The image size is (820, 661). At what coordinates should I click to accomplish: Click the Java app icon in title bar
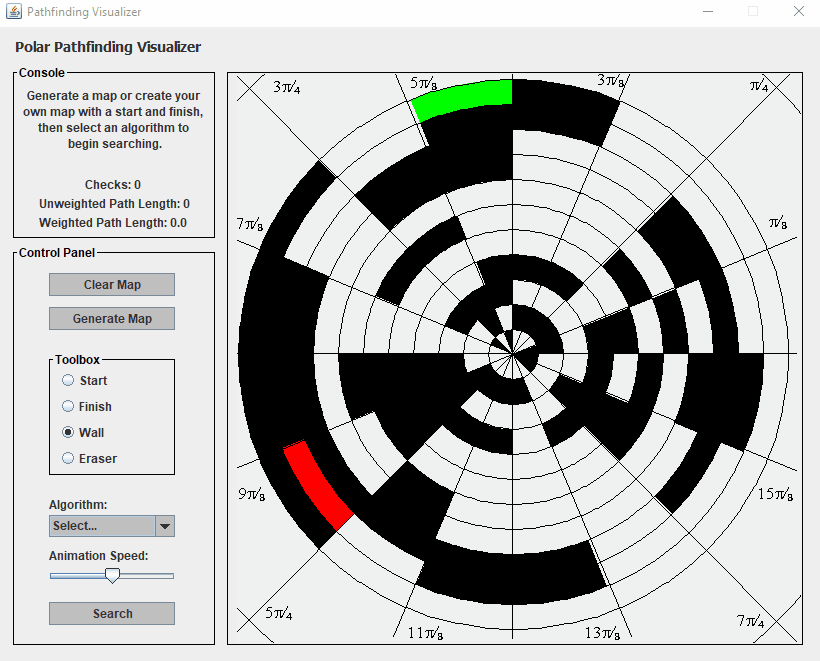[14, 12]
